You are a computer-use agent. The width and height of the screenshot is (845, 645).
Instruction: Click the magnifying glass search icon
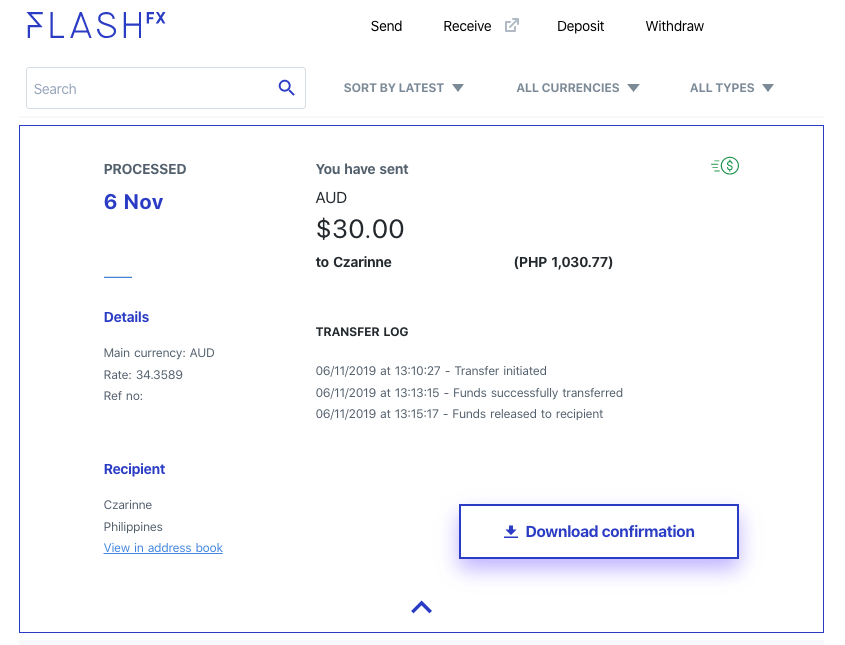287,88
